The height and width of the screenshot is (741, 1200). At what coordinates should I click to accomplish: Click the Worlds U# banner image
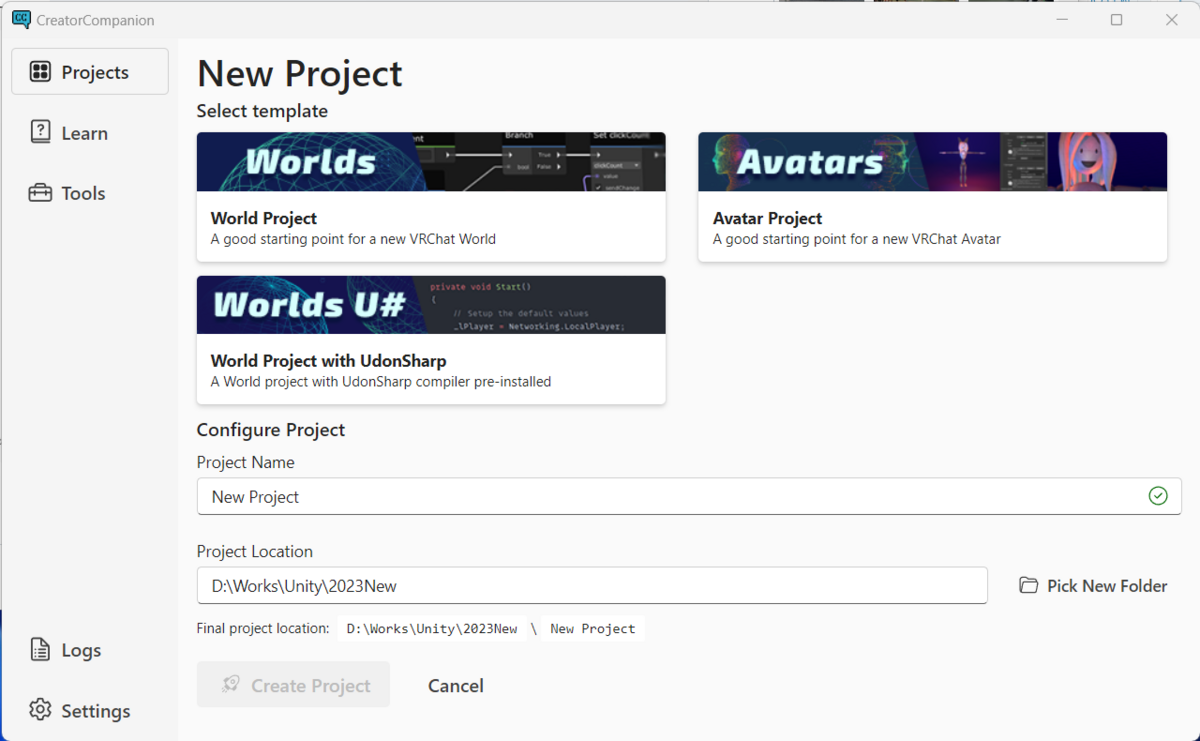click(x=431, y=305)
